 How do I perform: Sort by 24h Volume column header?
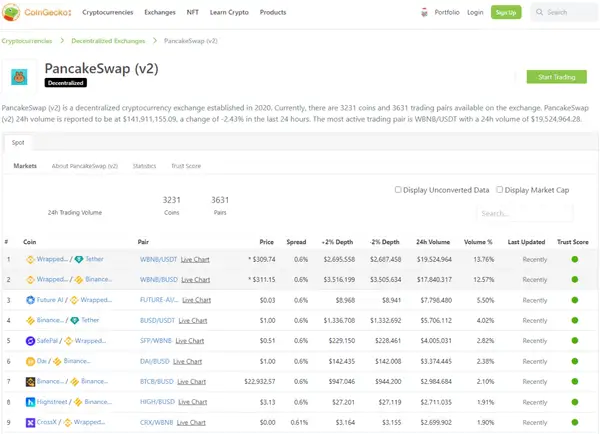[x=433, y=242]
